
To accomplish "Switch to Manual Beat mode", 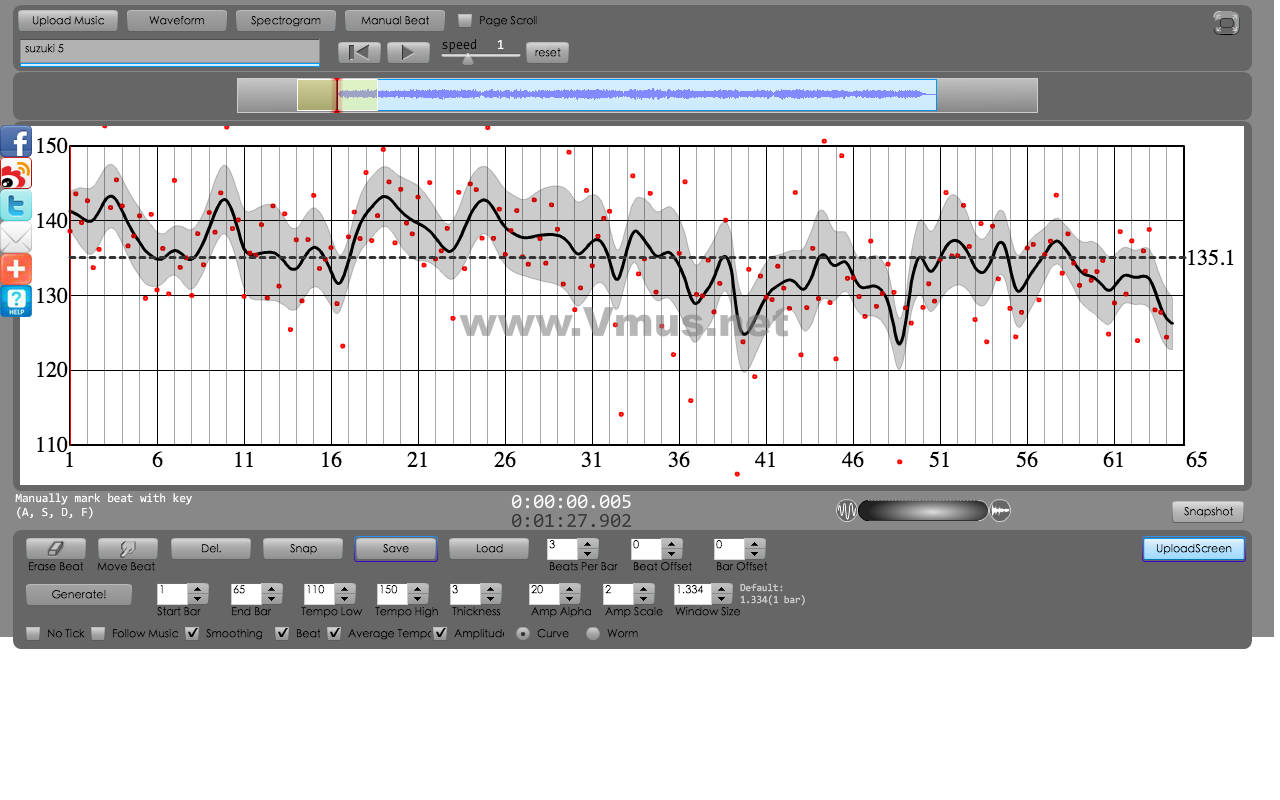I will tap(395, 20).
